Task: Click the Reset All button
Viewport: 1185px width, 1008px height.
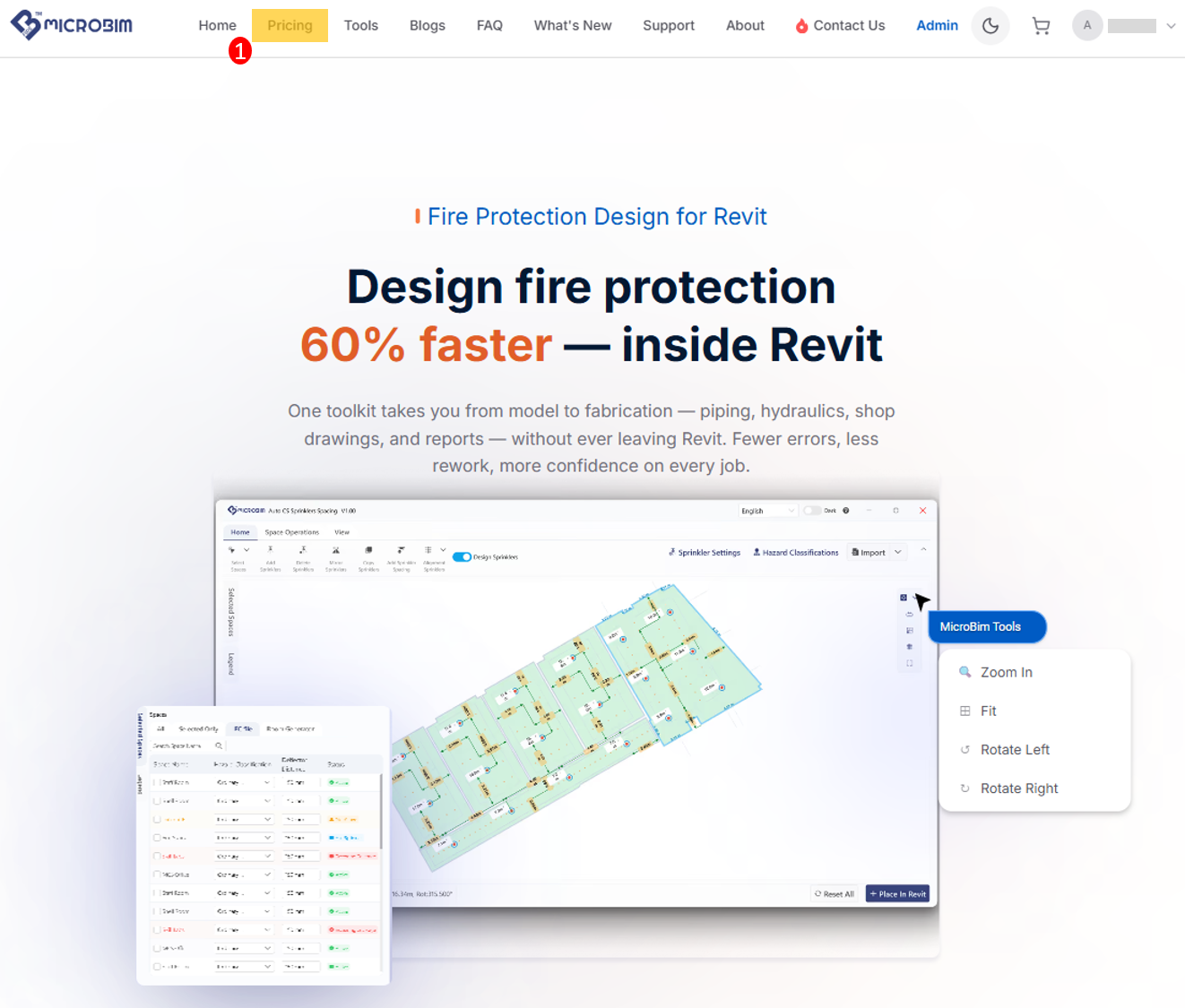Action: (834, 894)
